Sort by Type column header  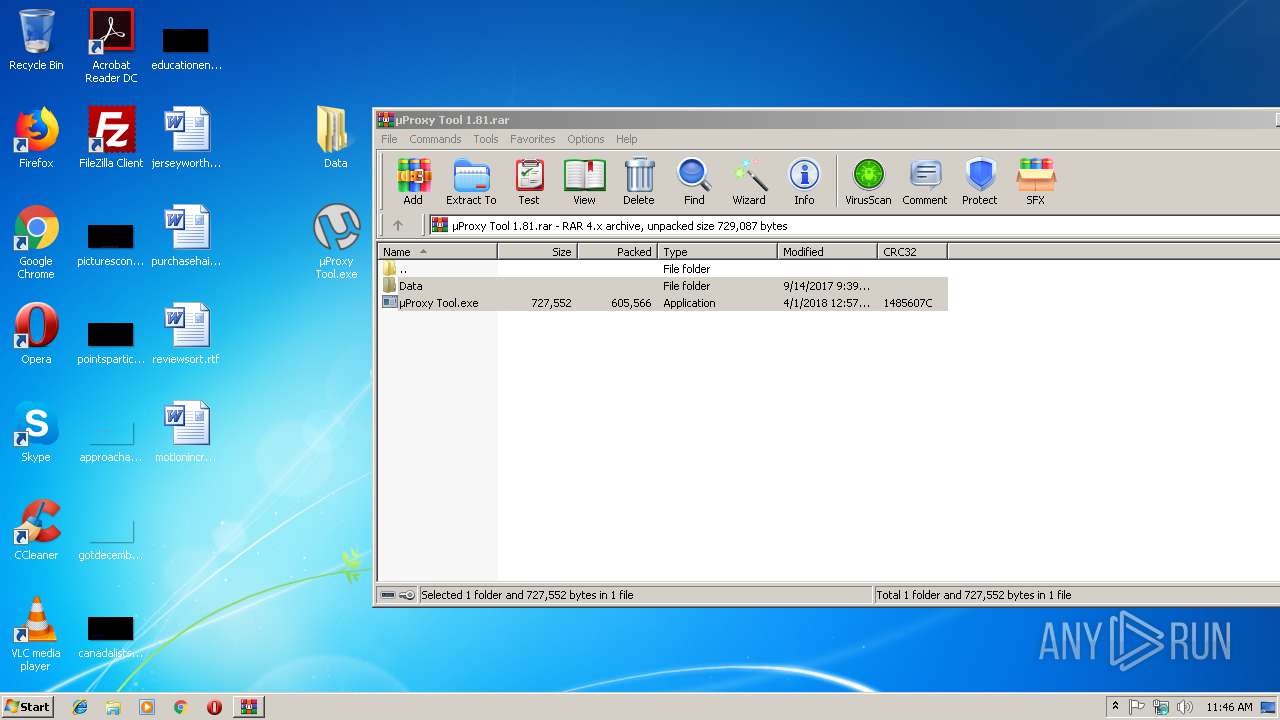pyautogui.click(x=718, y=252)
